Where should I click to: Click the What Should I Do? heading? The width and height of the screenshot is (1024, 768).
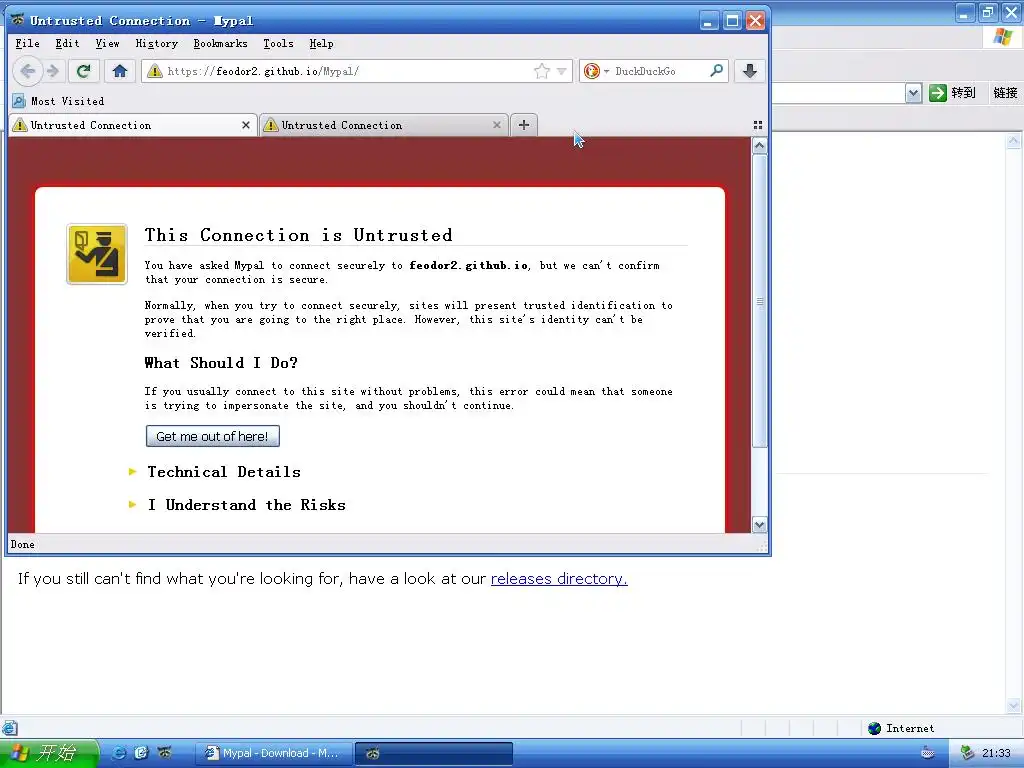click(x=221, y=362)
